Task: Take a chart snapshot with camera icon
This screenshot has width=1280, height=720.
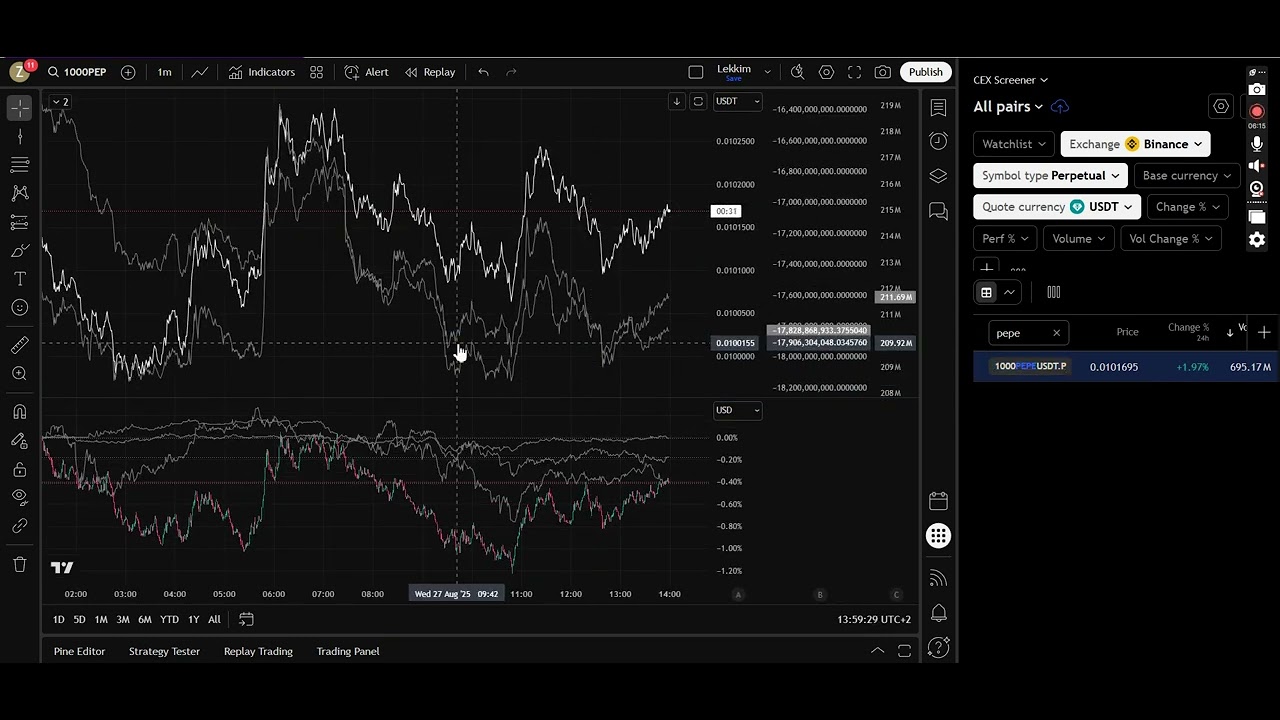Action: click(883, 72)
